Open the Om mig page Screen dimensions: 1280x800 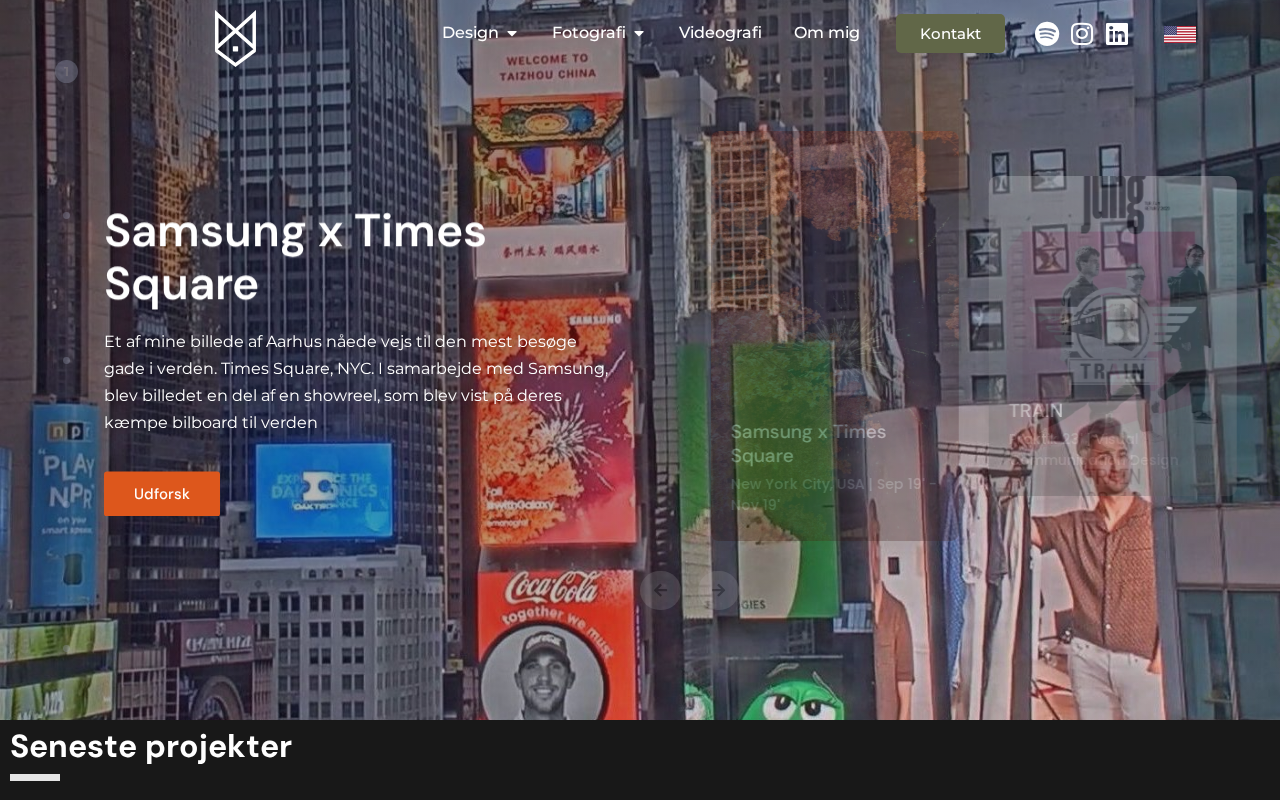pyautogui.click(x=827, y=33)
